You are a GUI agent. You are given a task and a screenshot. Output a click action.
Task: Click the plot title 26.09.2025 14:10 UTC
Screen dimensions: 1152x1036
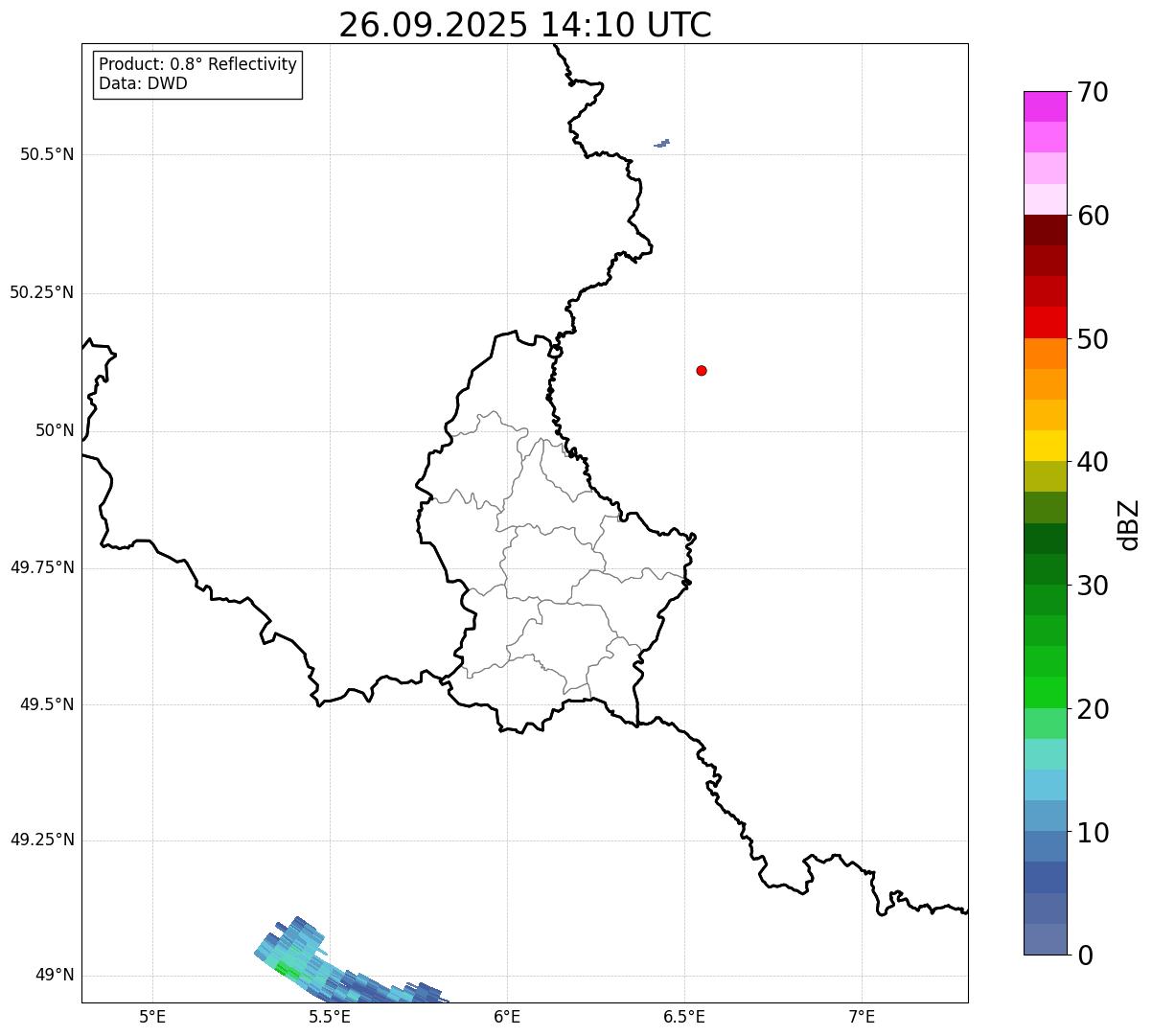pyautogui.click(x=525, y=25)
